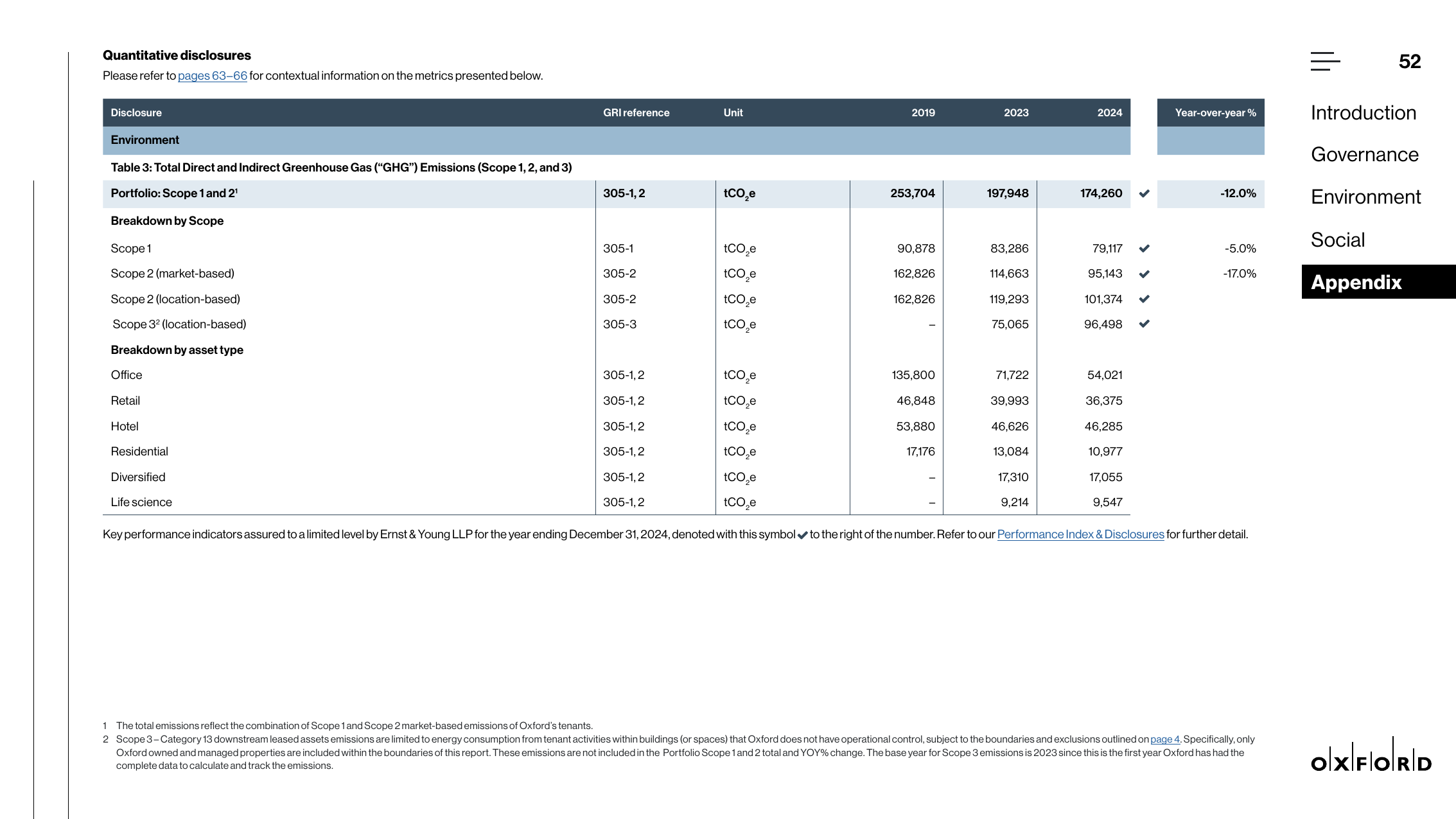
Task: Click the -12.0% year-over-year value
Action: tap(1238, 193)
